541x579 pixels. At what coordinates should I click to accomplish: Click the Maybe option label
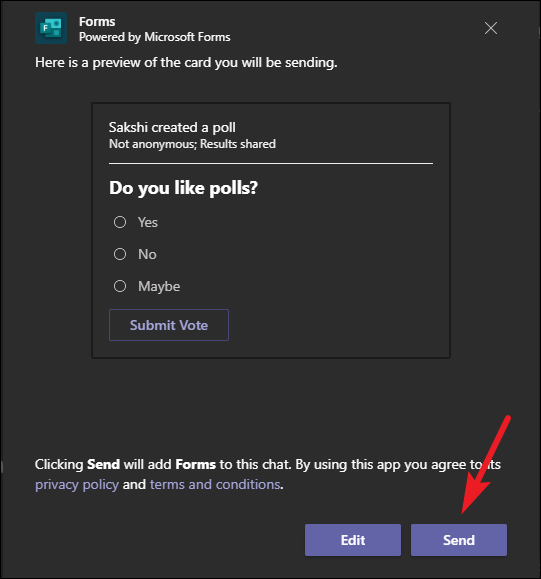[159, 287]
